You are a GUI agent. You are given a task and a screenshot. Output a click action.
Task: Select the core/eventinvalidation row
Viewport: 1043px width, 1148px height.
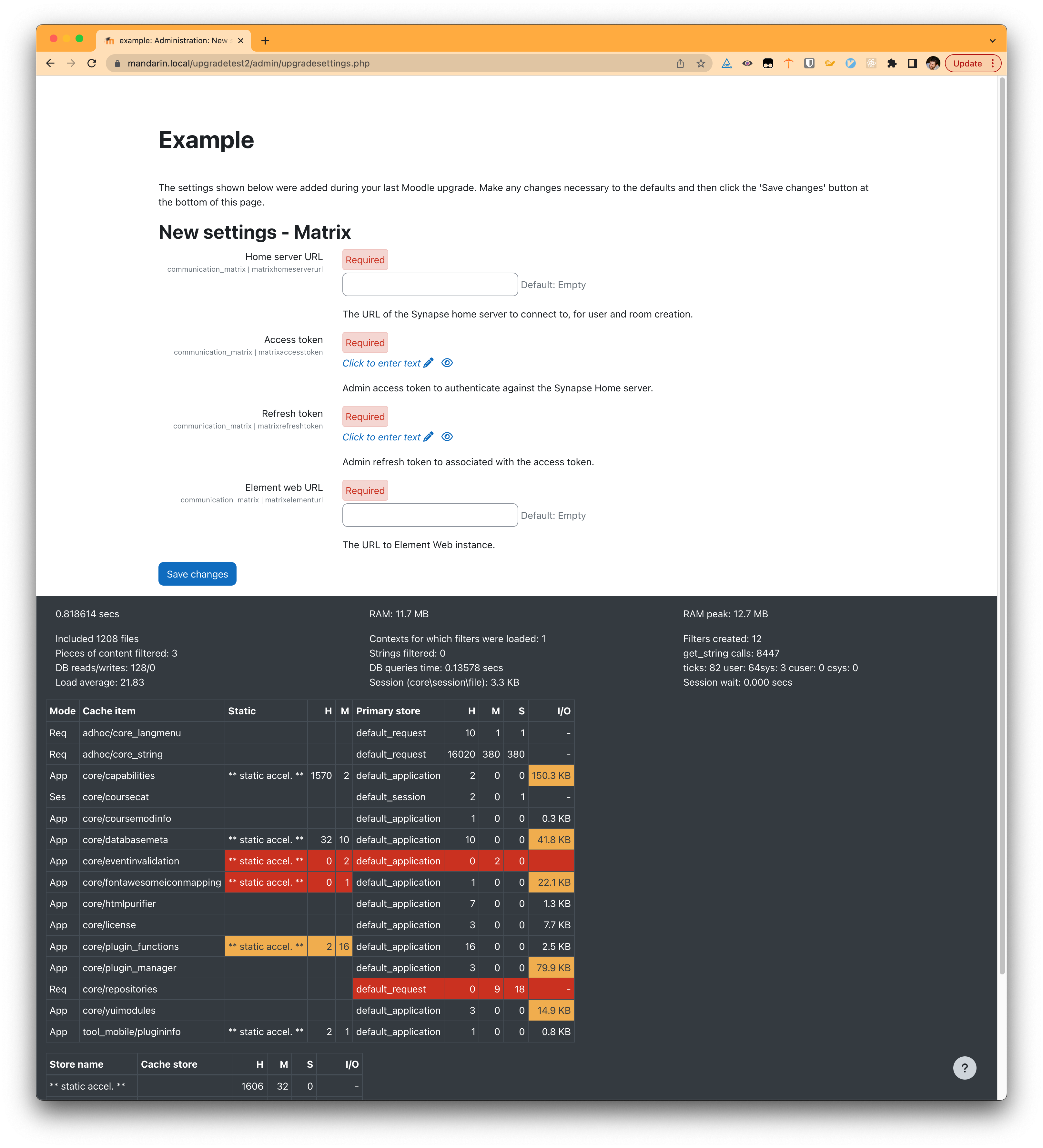(x=310, y=861)
